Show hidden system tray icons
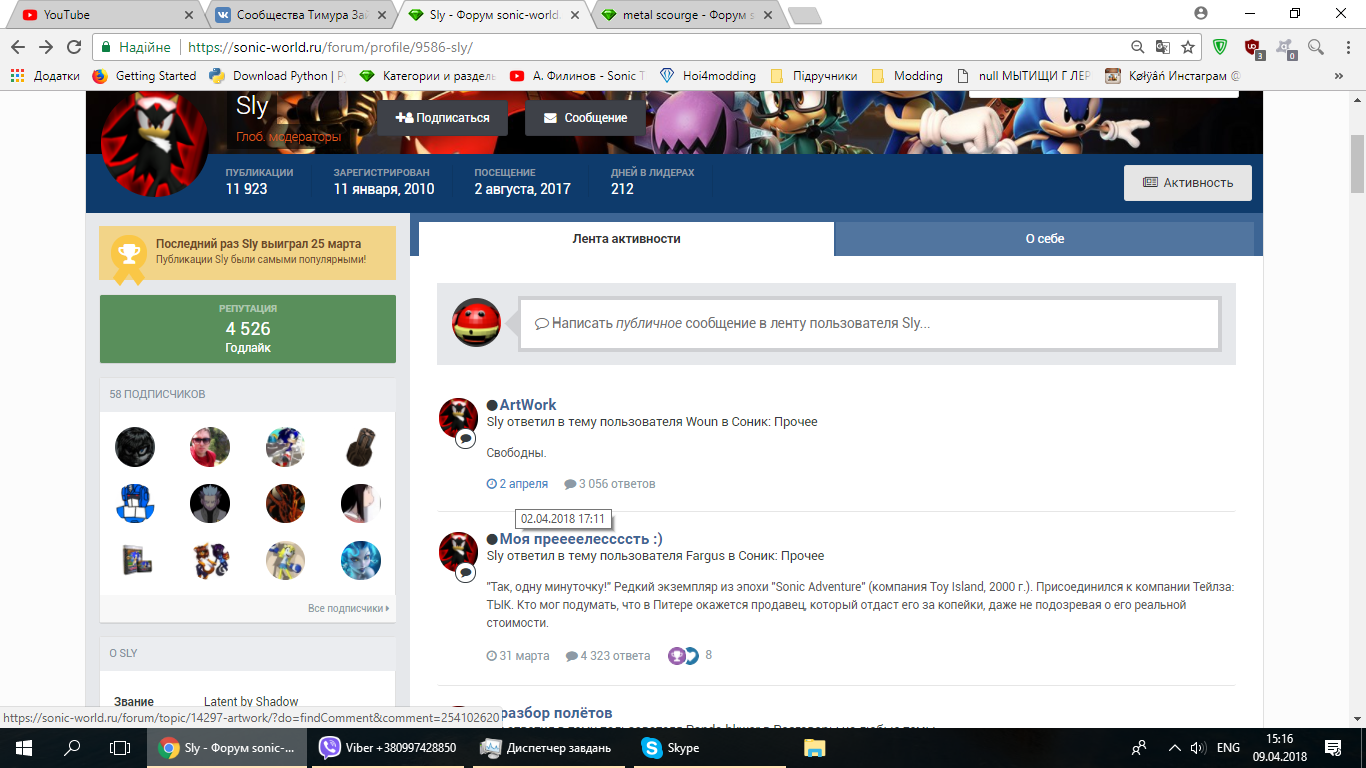The width and height of the screenshot is (1366, 768). 1170,748
